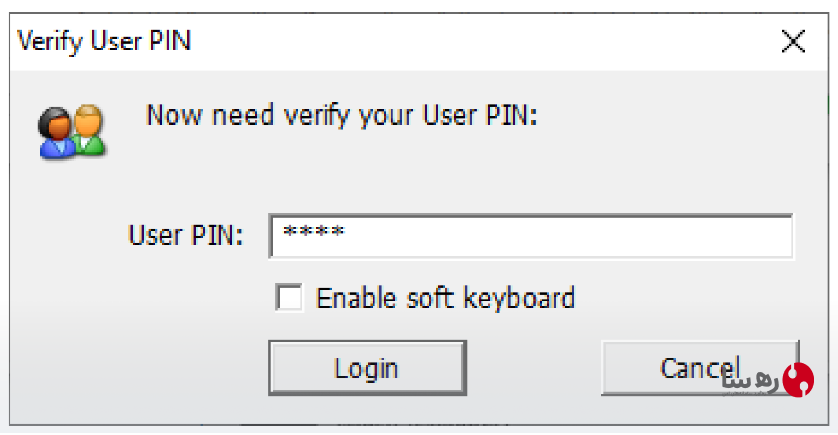Viewport: 838px width, 435px height.
Task: Select the dark-haired user figure in the icon
Action: [55, 134]
